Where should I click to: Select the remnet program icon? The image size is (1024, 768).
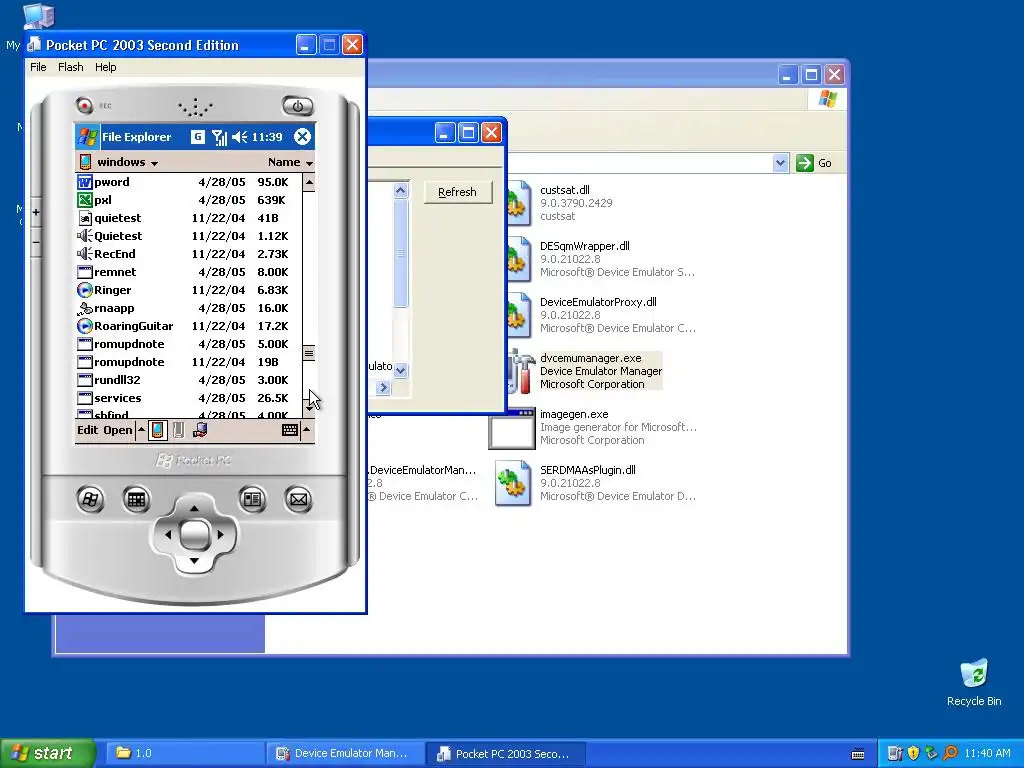click(x=85, y=272)
